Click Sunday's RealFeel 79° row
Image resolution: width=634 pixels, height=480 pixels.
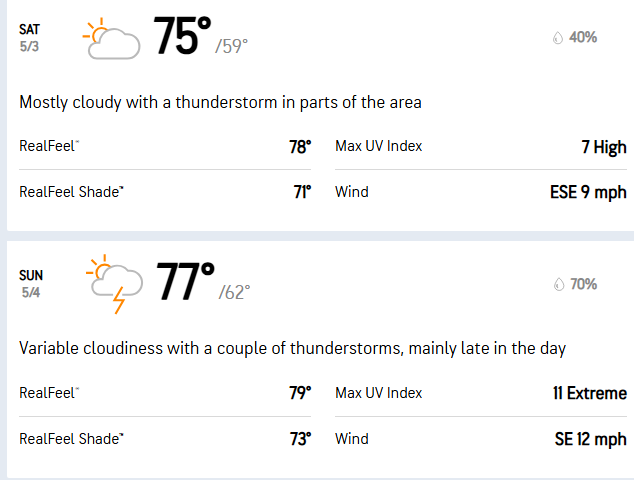tap(165, 393)
